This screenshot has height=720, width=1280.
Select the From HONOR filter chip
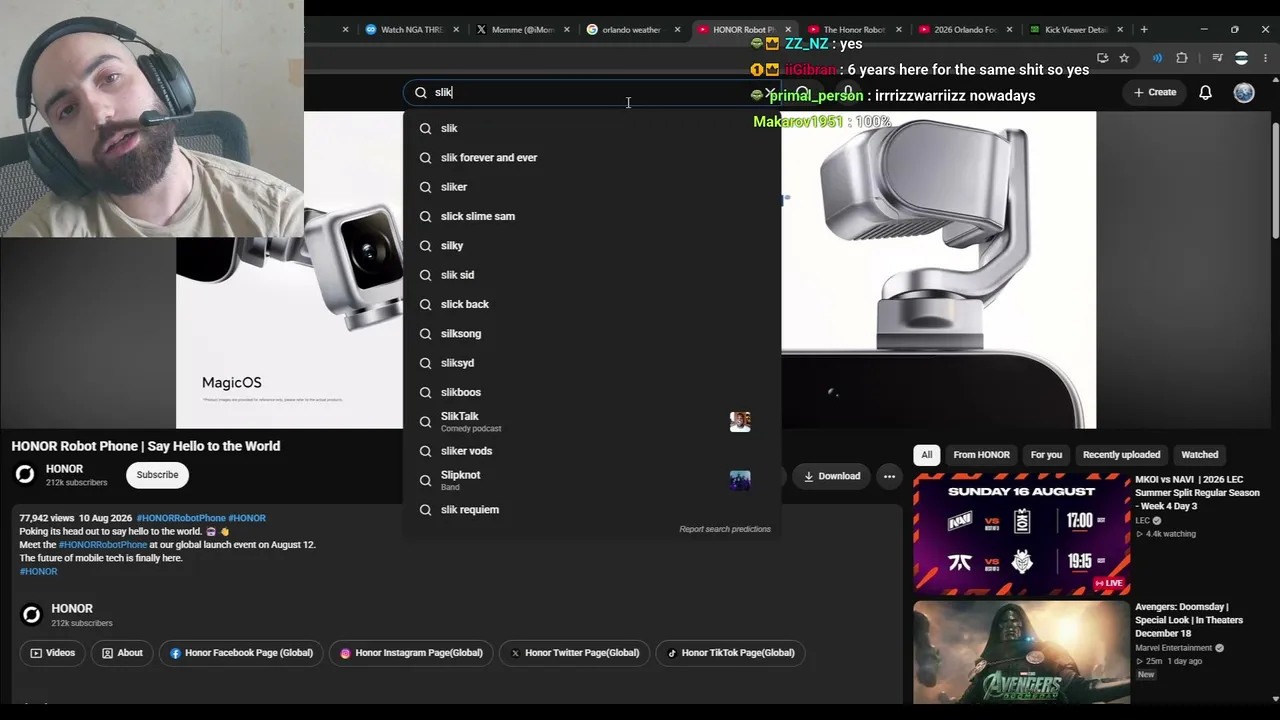(x=981, y=455)
